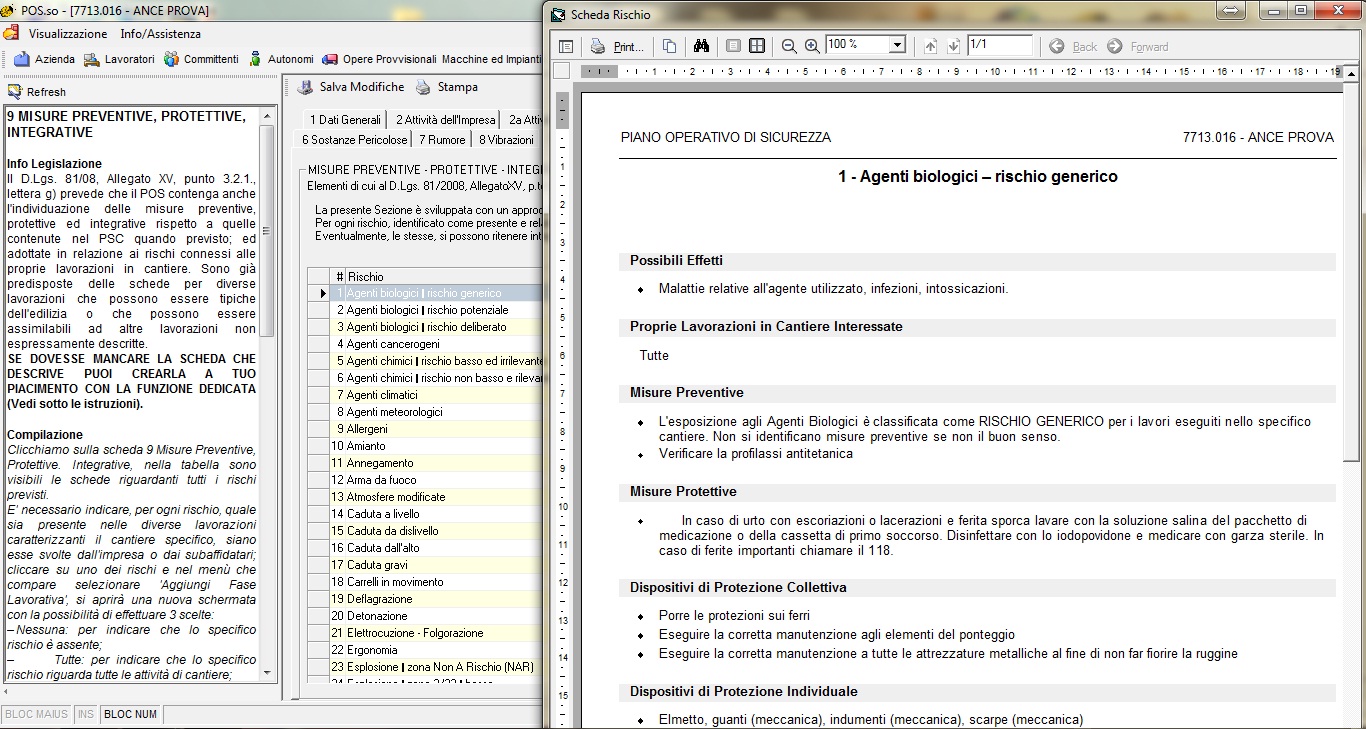This screenshot has height=729, width=1366.
Task: Click the double-arrow button in Scheda Rischio title bar
Action: tap(1229, 10)
